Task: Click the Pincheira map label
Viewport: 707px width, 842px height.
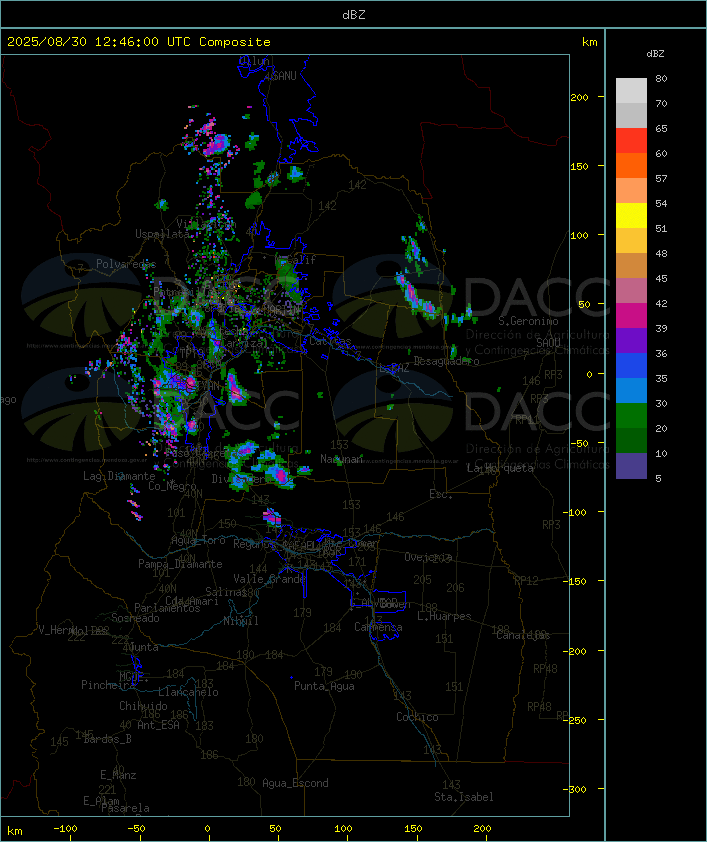Action: point(108,685)
